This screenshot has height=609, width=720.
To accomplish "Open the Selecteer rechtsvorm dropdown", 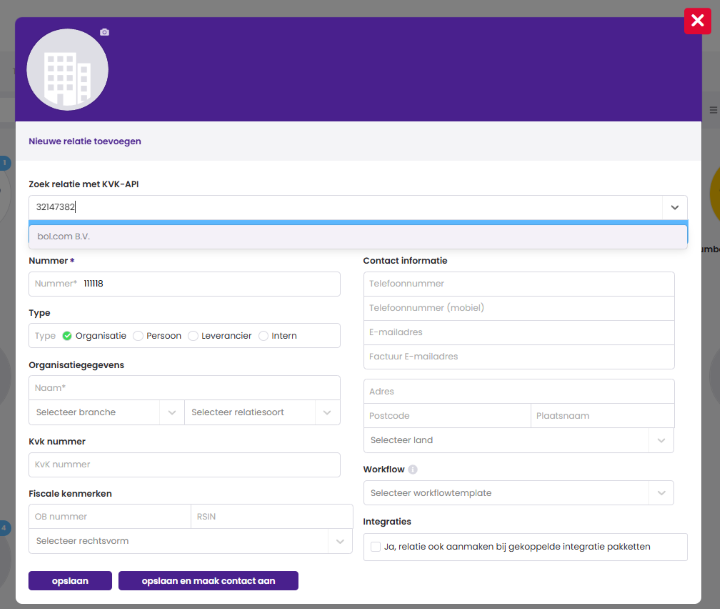I will [x=339, y=541].
